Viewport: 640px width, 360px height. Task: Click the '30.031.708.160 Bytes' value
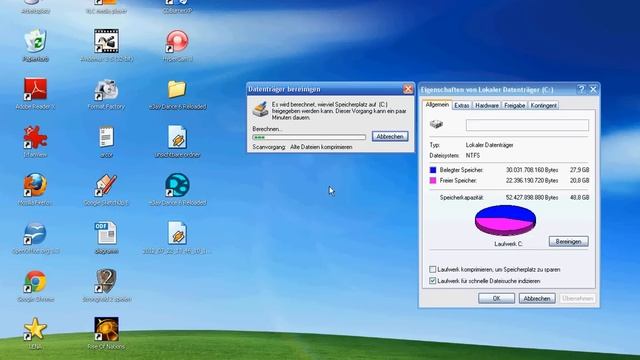click(532, 170)
